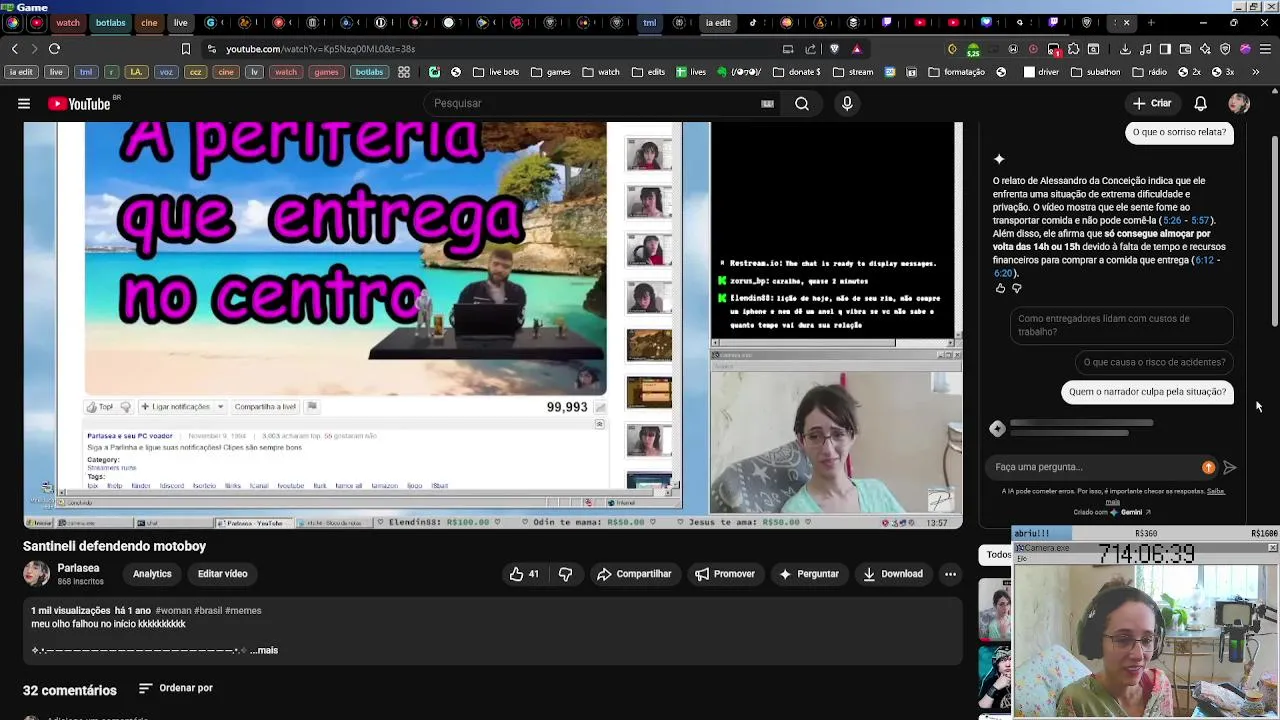The height and width of the screenshot is (720, 1280).
Task: Open more actions three-dot menu under video
Action: point(950,574)
